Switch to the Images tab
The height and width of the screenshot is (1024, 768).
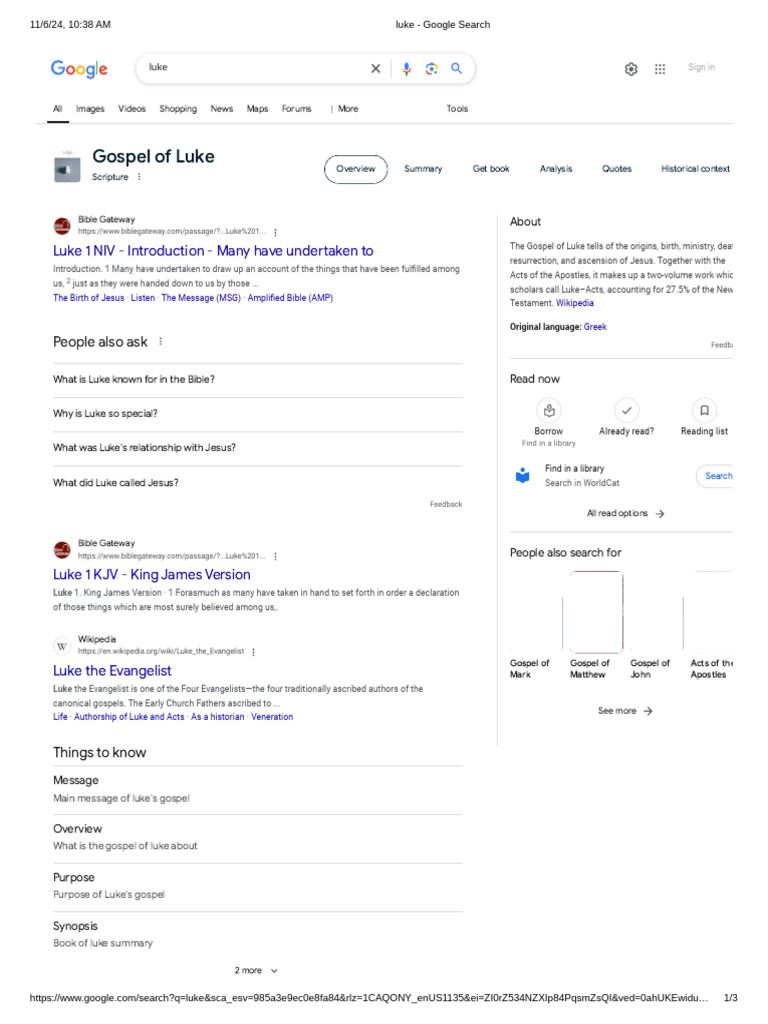pyautogui.click(x=90, y=109)
